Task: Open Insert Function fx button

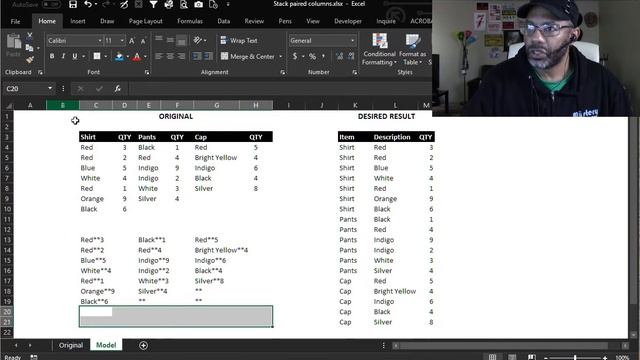Action: point(118,89)
